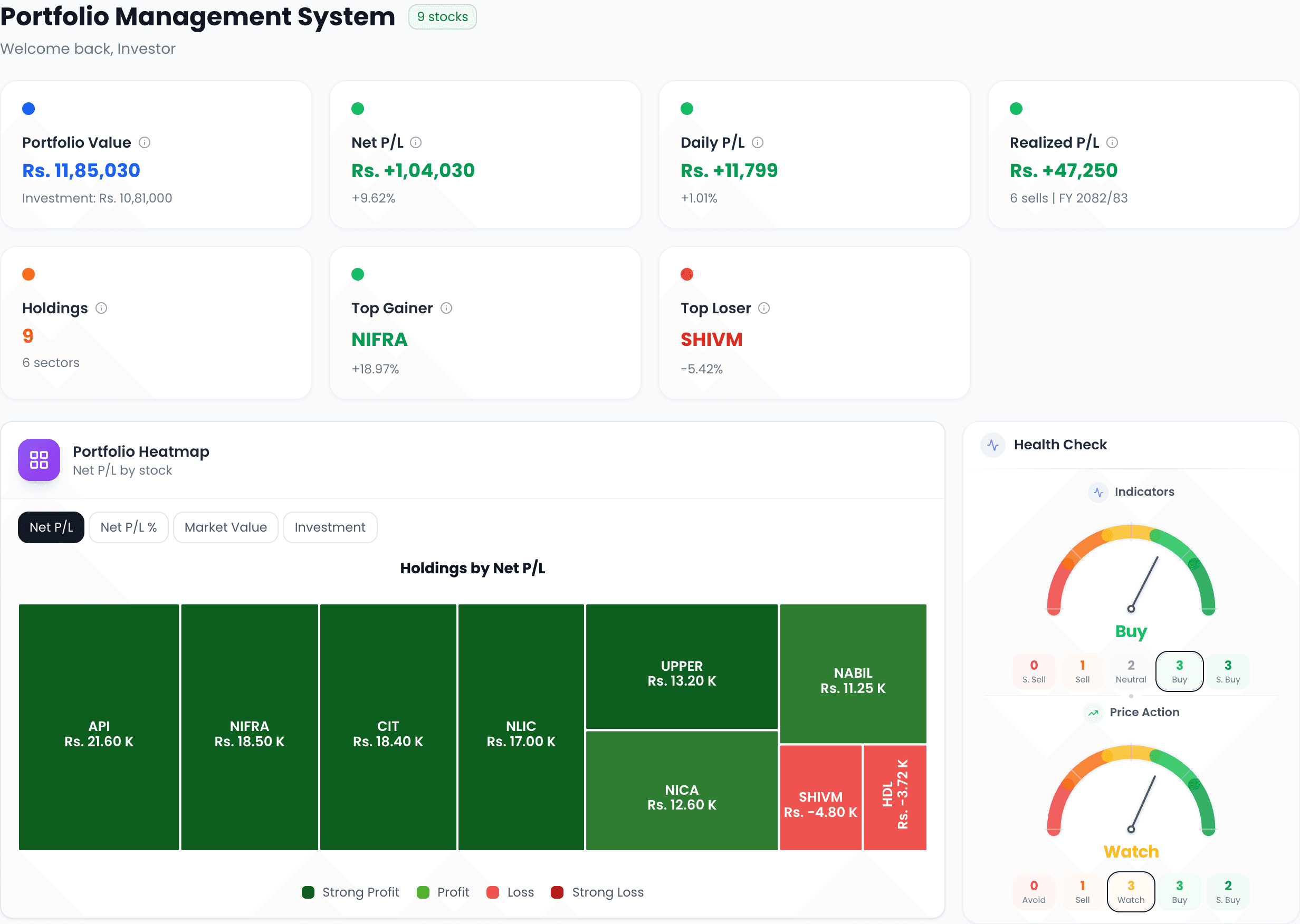Viewport: 1300px width, 924px height.
Task: Click the Price Action gauge dial
Action: [x=1131, y=791]
